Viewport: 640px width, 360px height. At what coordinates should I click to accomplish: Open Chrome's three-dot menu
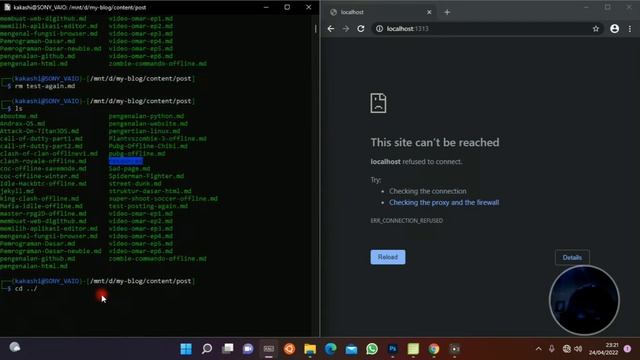(630, 29)
